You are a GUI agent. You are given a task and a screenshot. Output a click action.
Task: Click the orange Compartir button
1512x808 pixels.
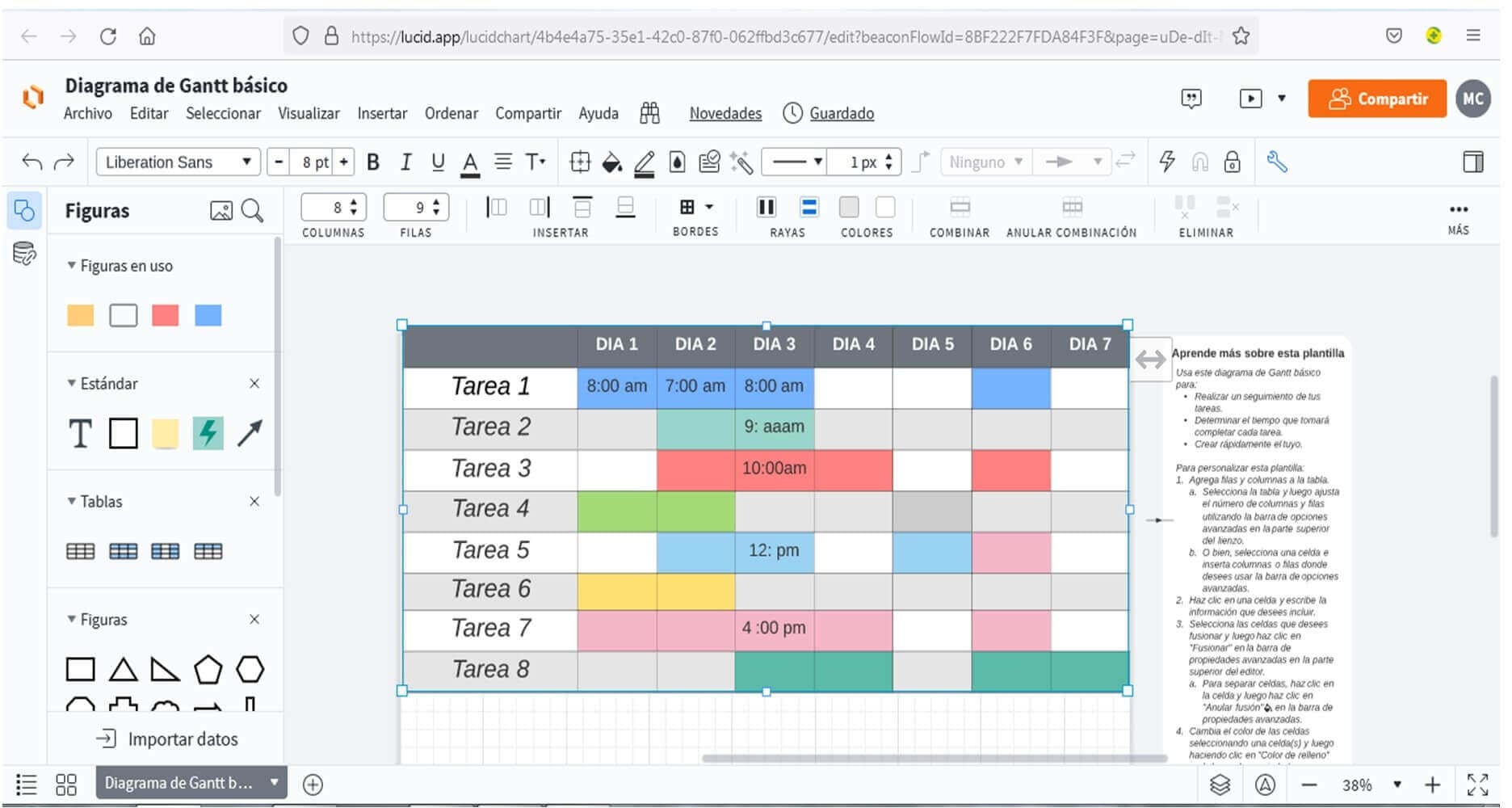click(1376, 99)
